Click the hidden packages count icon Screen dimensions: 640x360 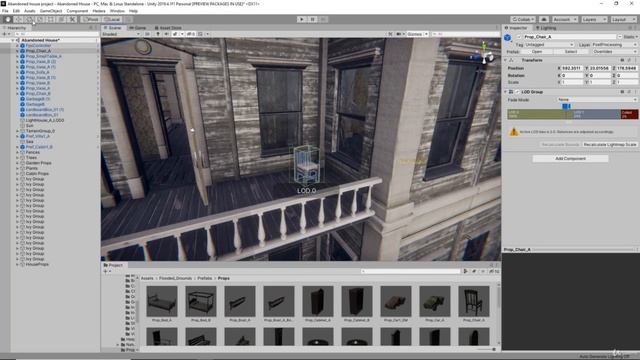point(494,271)
